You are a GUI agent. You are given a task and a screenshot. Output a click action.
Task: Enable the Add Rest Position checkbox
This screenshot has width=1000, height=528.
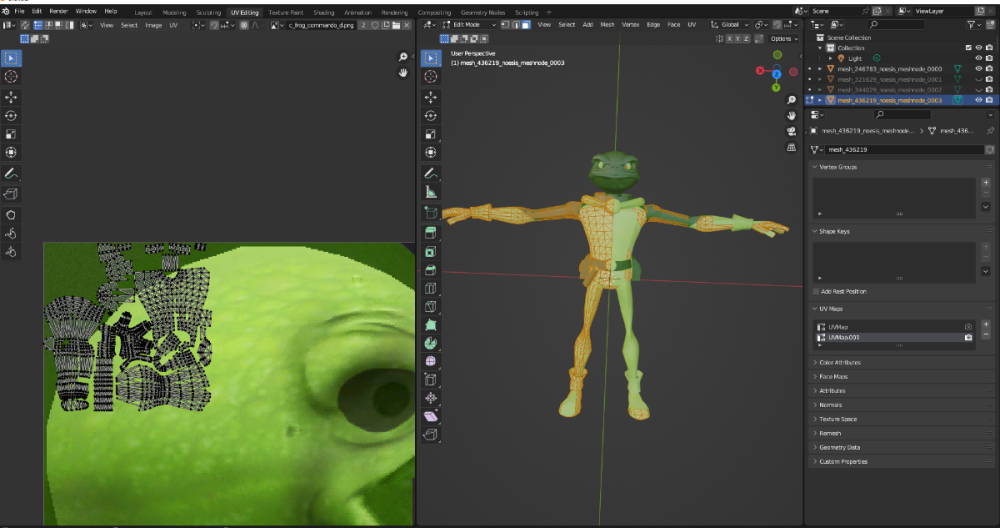(814, 291)
